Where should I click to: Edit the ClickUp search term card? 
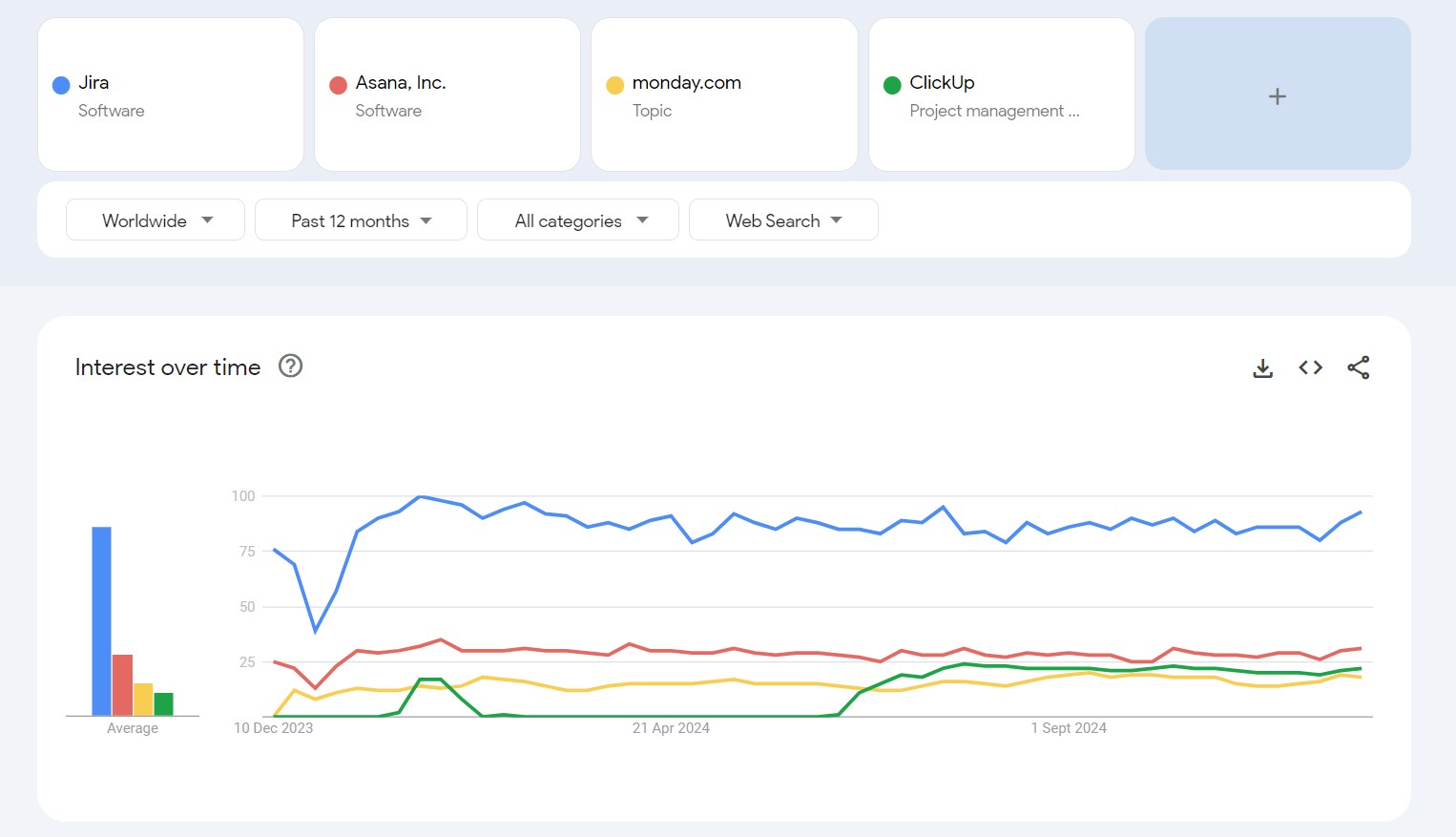coord(1001,95)
